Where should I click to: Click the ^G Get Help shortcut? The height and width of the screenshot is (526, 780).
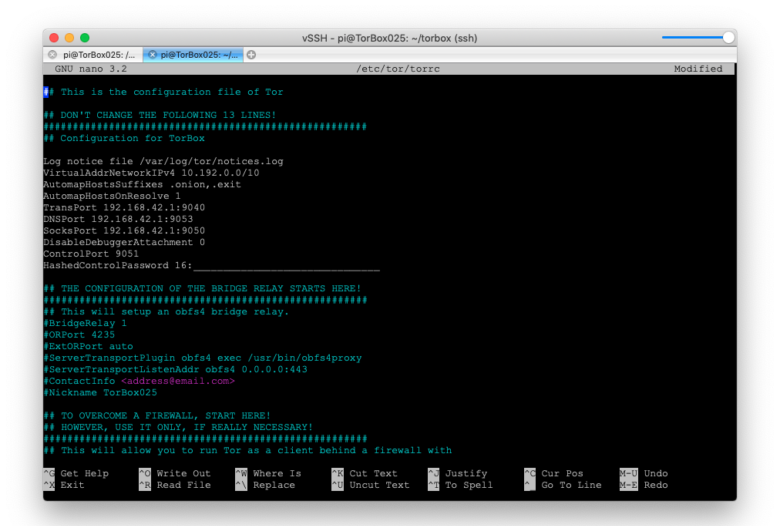pyautogui.click(x=76, y=473)
